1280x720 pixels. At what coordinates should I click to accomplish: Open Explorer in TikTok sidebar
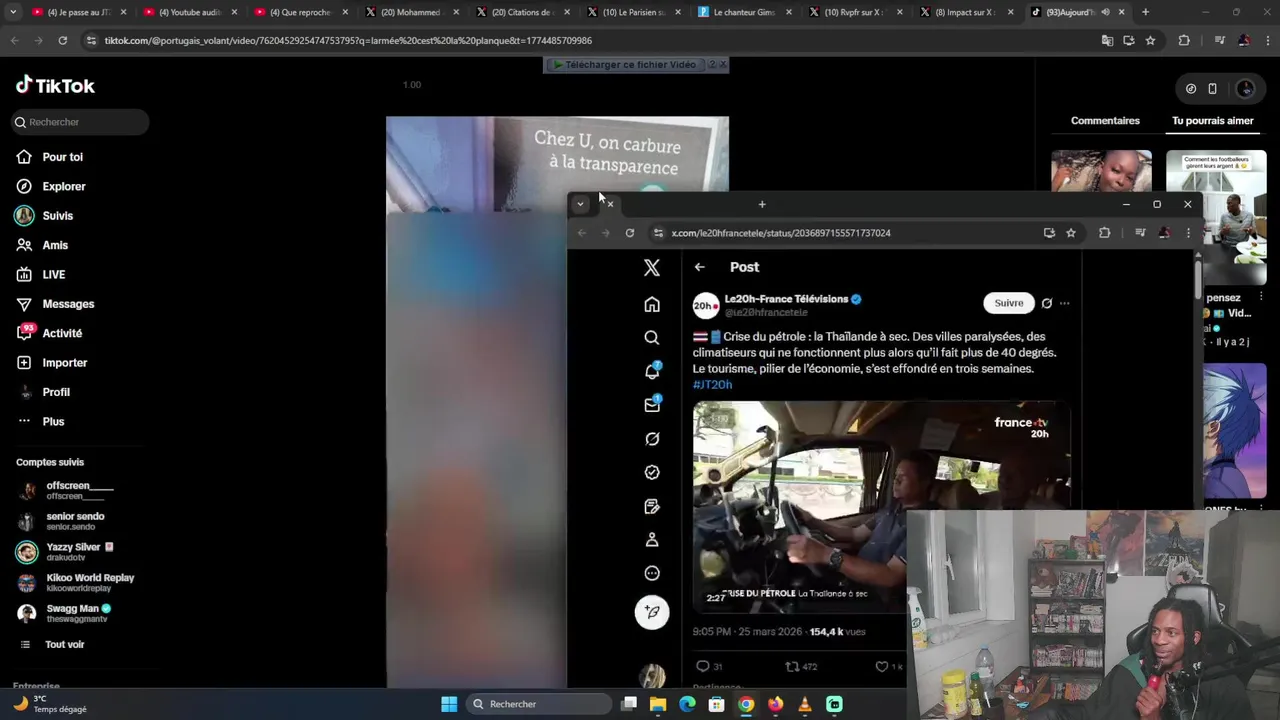[64, 186]
